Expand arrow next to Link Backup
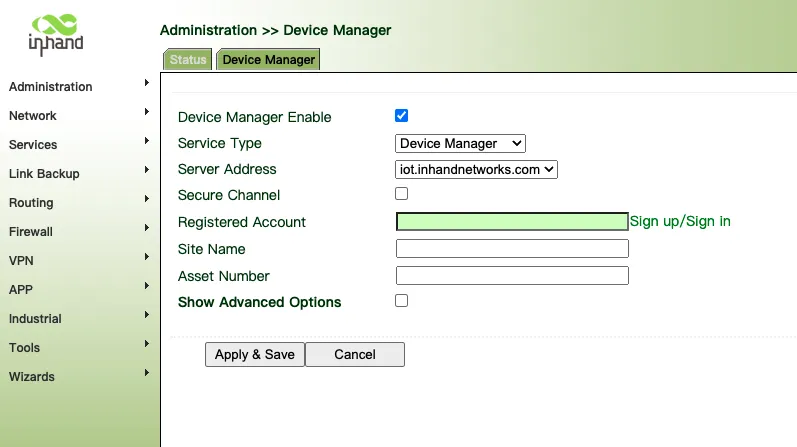Screen dimensions: 797x447 [x=146, y=169]
